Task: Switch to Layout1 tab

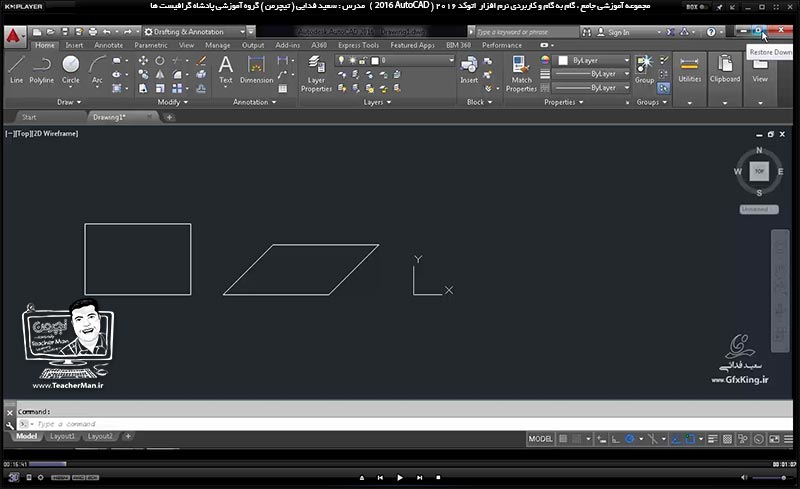Action: [62, 436]
